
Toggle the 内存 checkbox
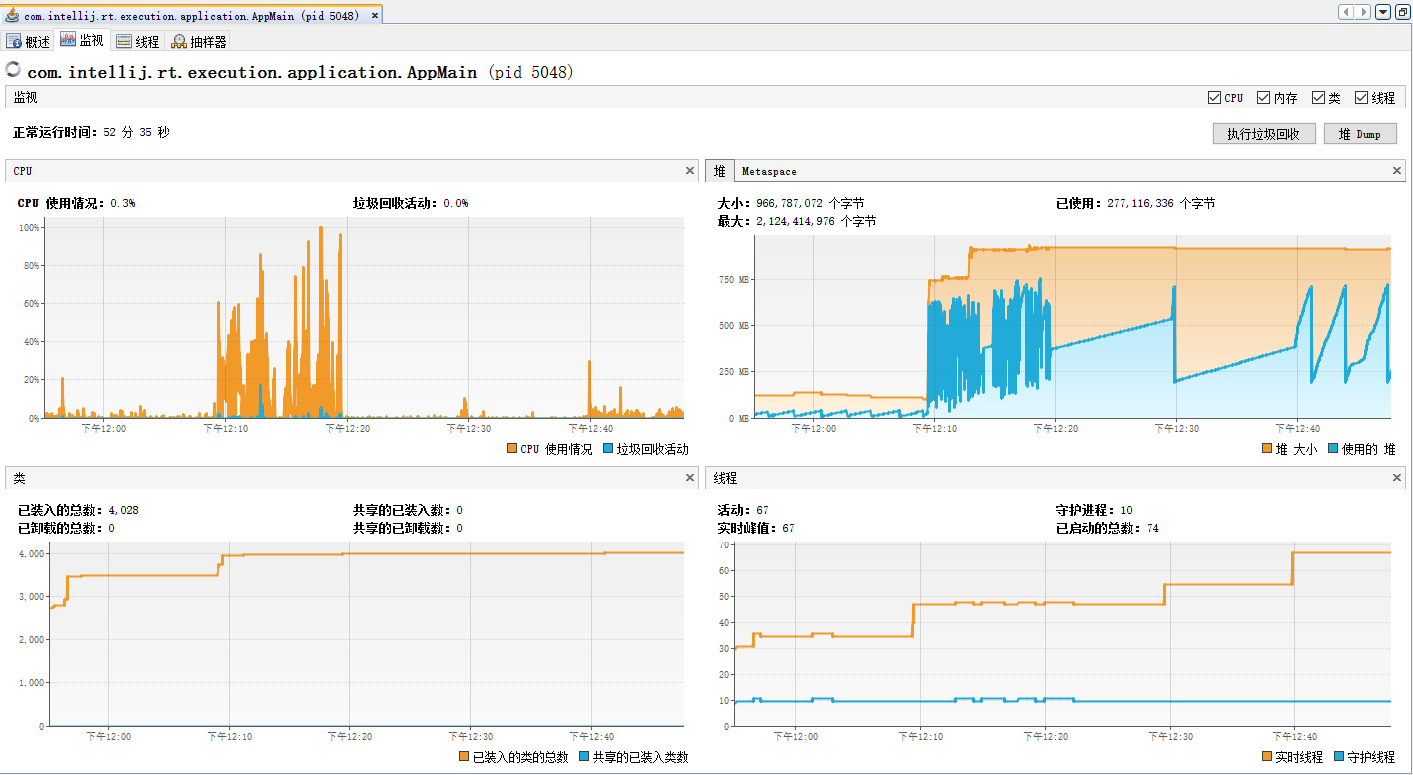1263,97
